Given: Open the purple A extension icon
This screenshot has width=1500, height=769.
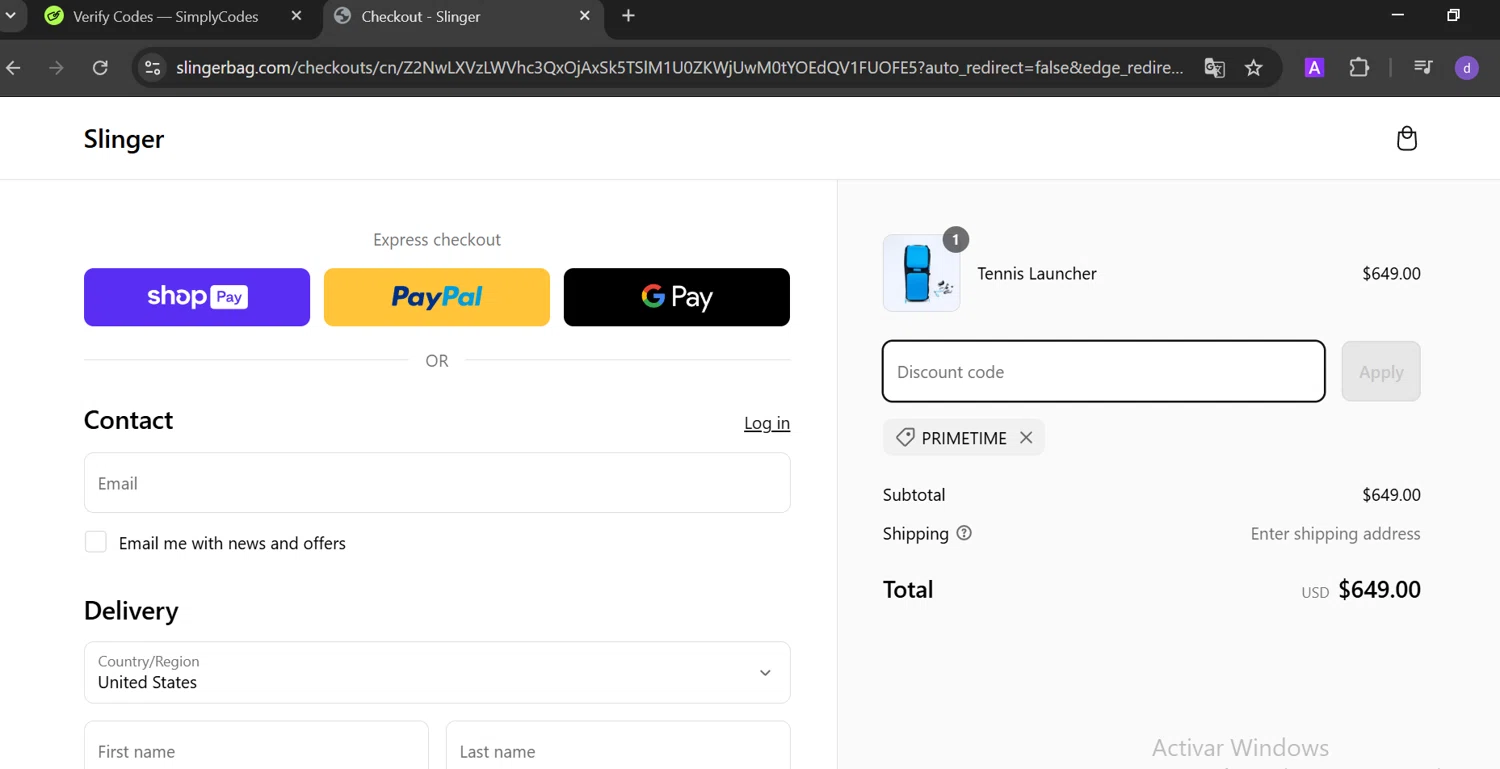Looking at the screenshot, I should click(x=1314, y=68).
